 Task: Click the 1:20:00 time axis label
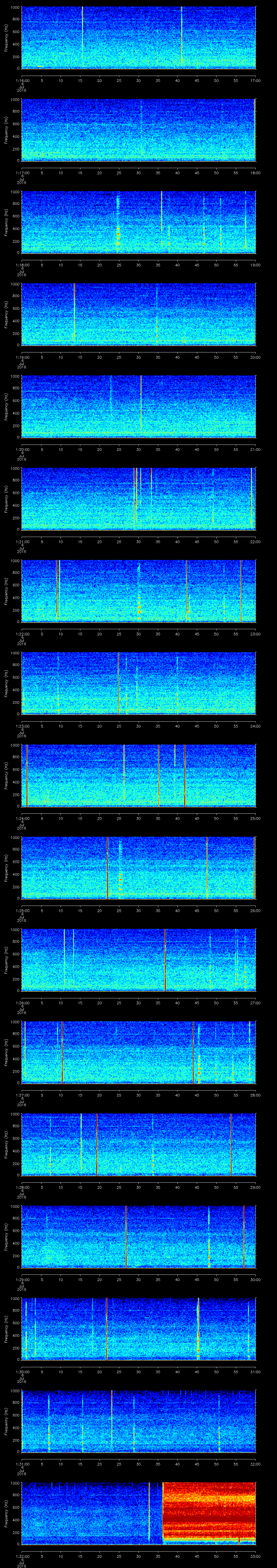[22, 449]
